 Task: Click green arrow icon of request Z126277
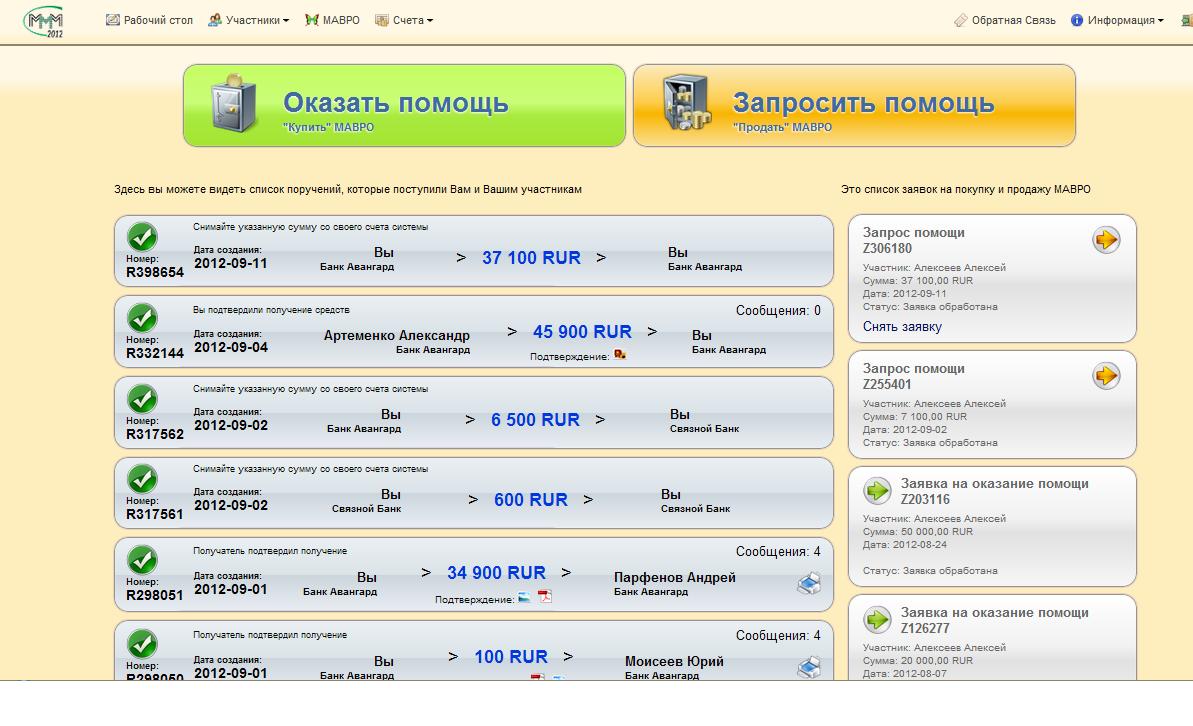[x=877, y=619]
